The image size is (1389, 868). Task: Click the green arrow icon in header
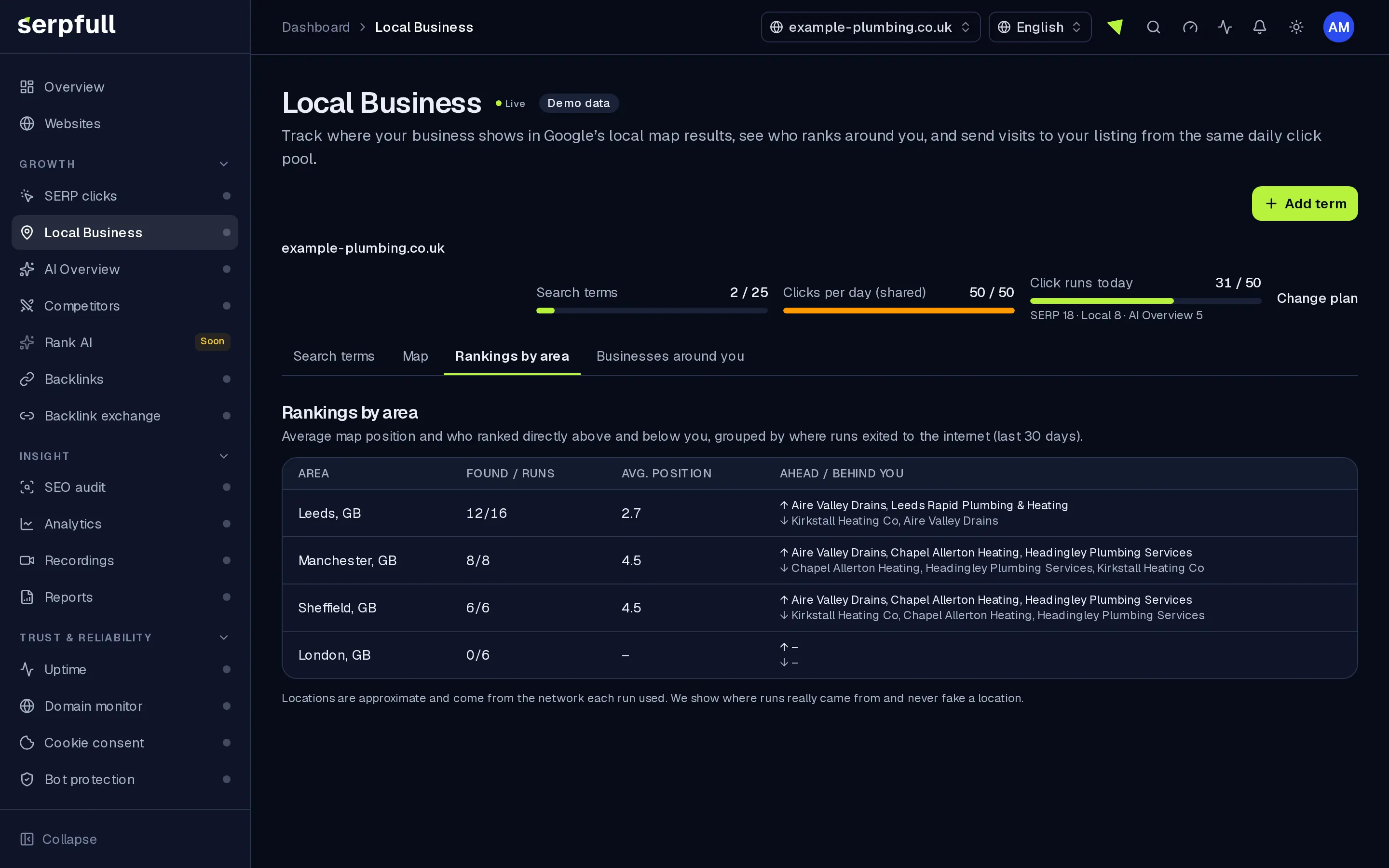pos(1115,27)
